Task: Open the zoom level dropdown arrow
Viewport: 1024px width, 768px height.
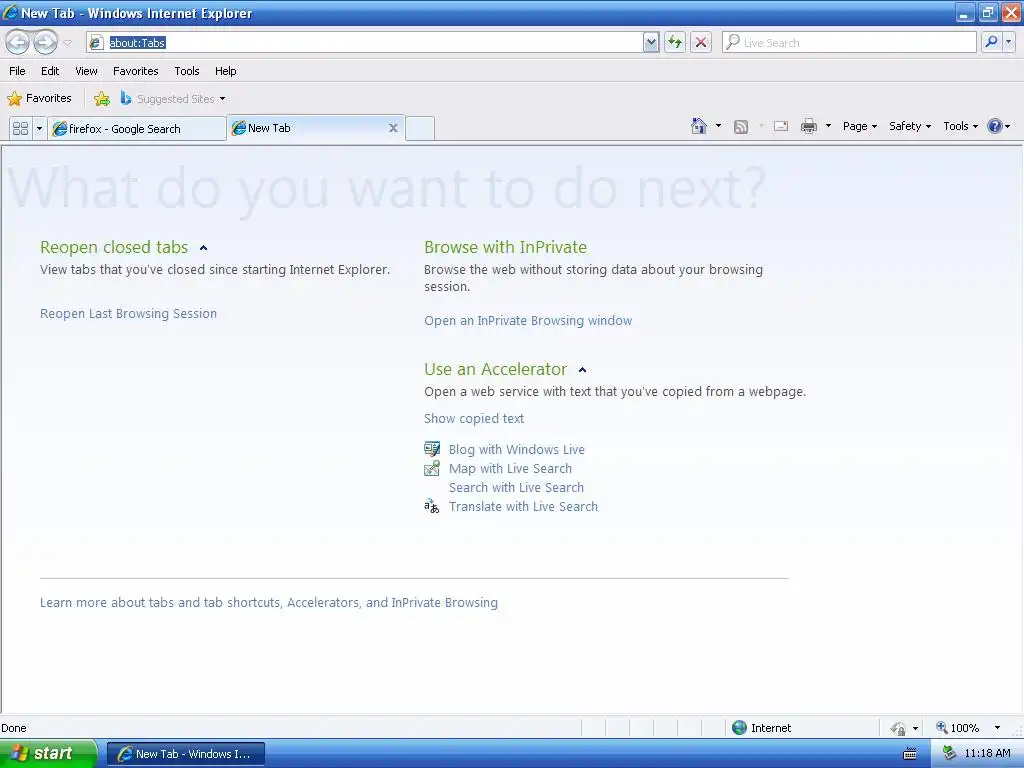Action: (x=997, y=728)
